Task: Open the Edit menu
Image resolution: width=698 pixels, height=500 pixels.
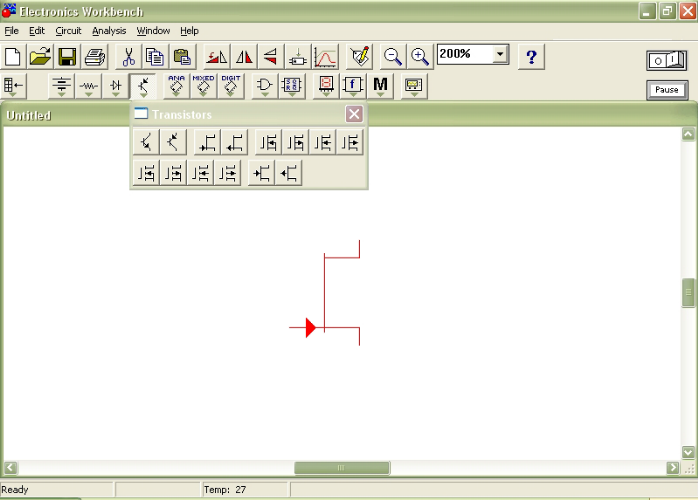Action: tap(37, 31)
